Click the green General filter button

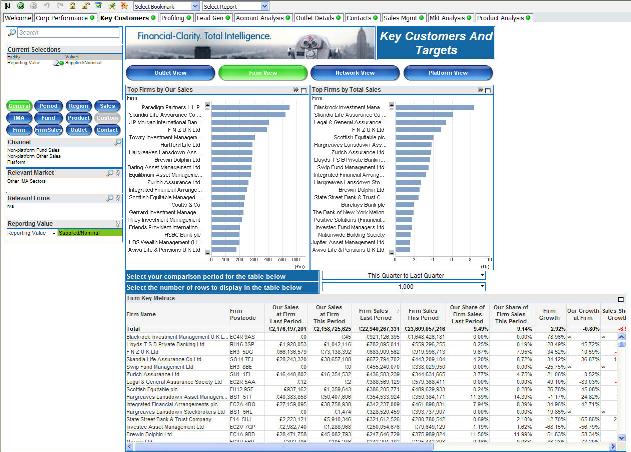click(19, 106)
